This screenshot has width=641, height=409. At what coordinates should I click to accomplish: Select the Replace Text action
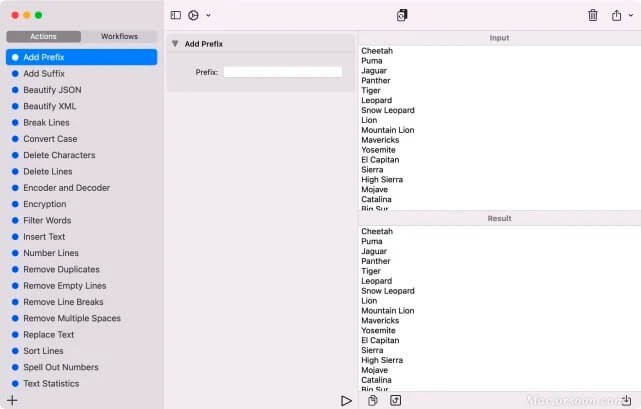pos(81,335)
